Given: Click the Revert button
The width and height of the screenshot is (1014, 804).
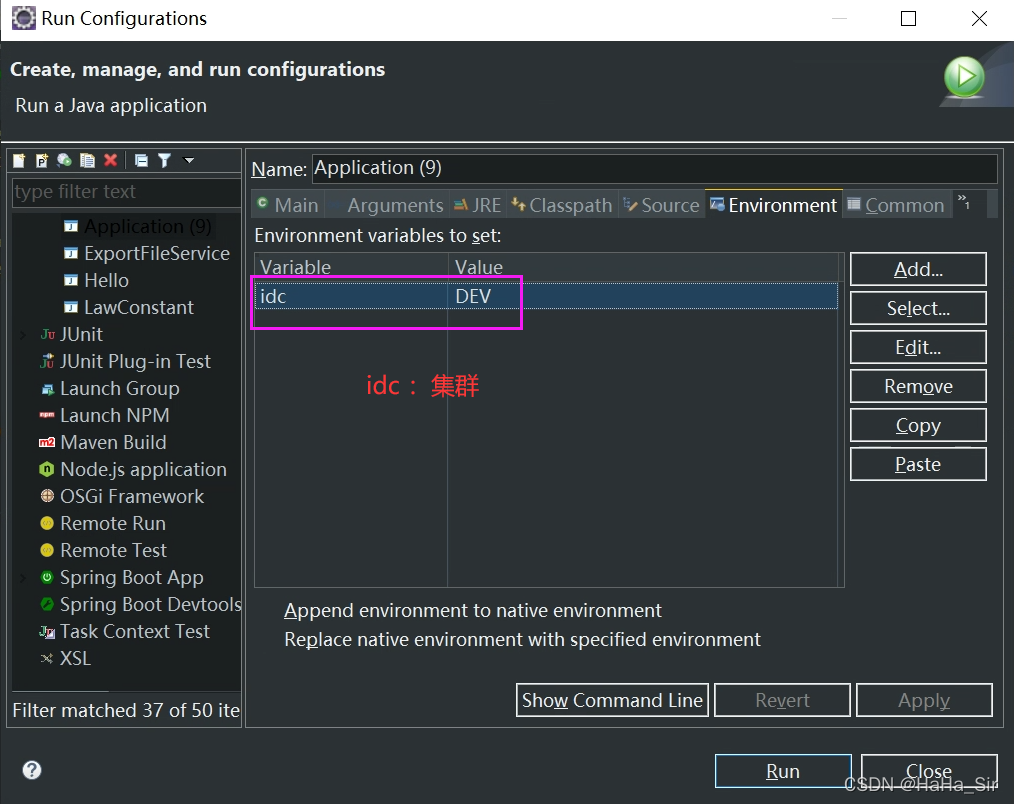Looking at the screenshot, I should point(782,700).
